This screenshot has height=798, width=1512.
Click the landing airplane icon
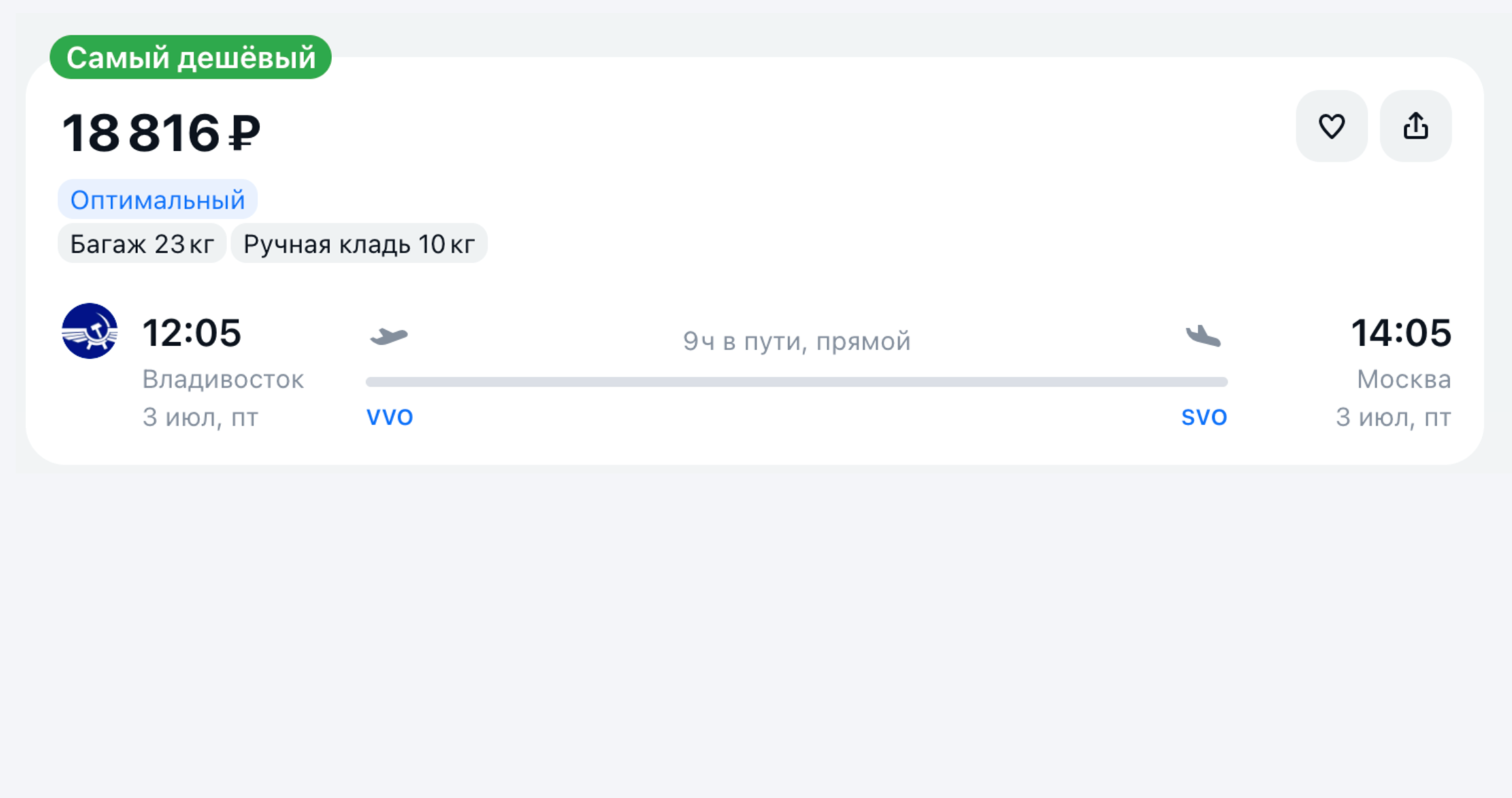pyautogui.click(x=1204, y=336)
